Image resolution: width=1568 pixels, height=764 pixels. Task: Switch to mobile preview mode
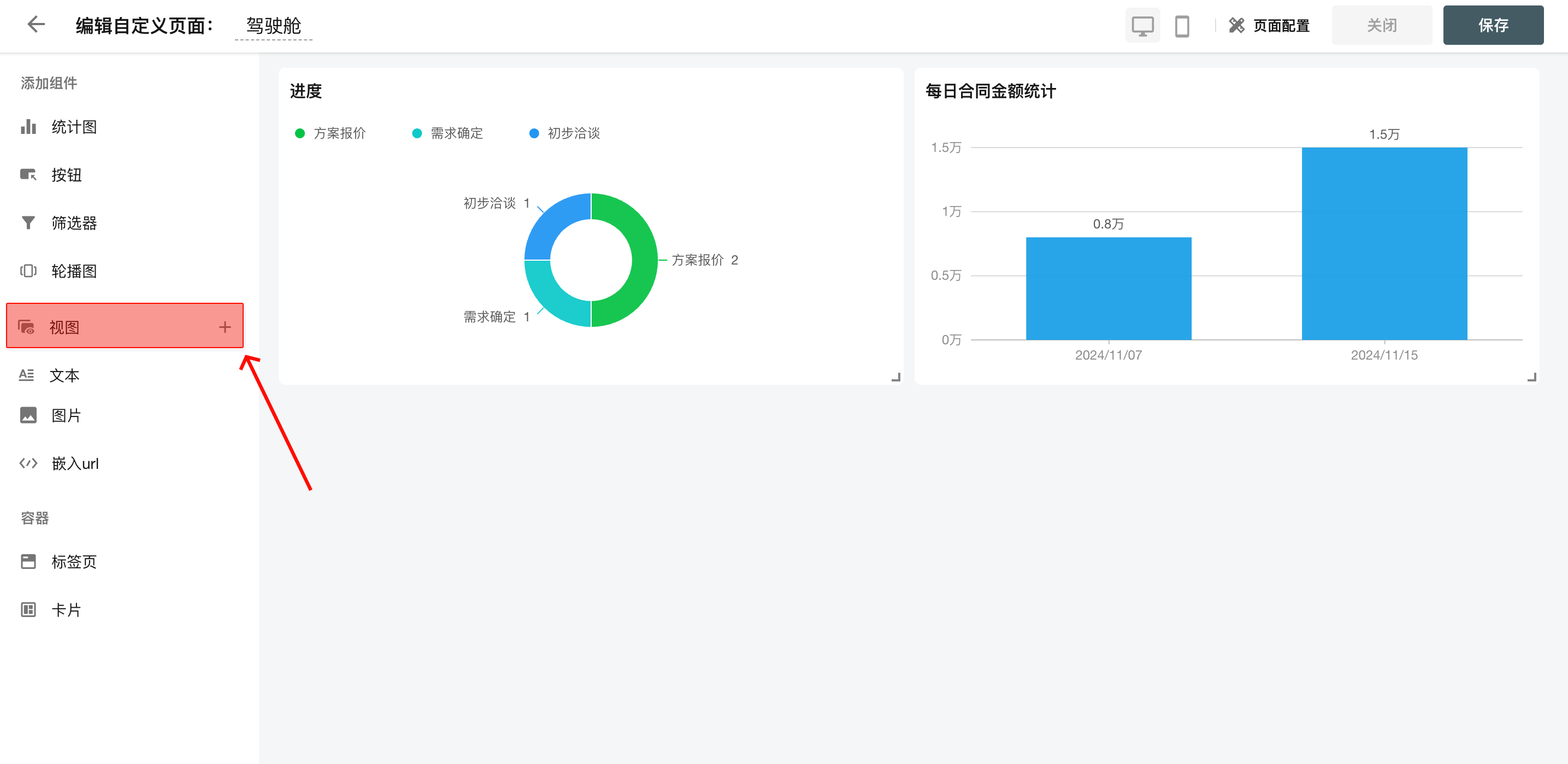tap(1182, 26)
